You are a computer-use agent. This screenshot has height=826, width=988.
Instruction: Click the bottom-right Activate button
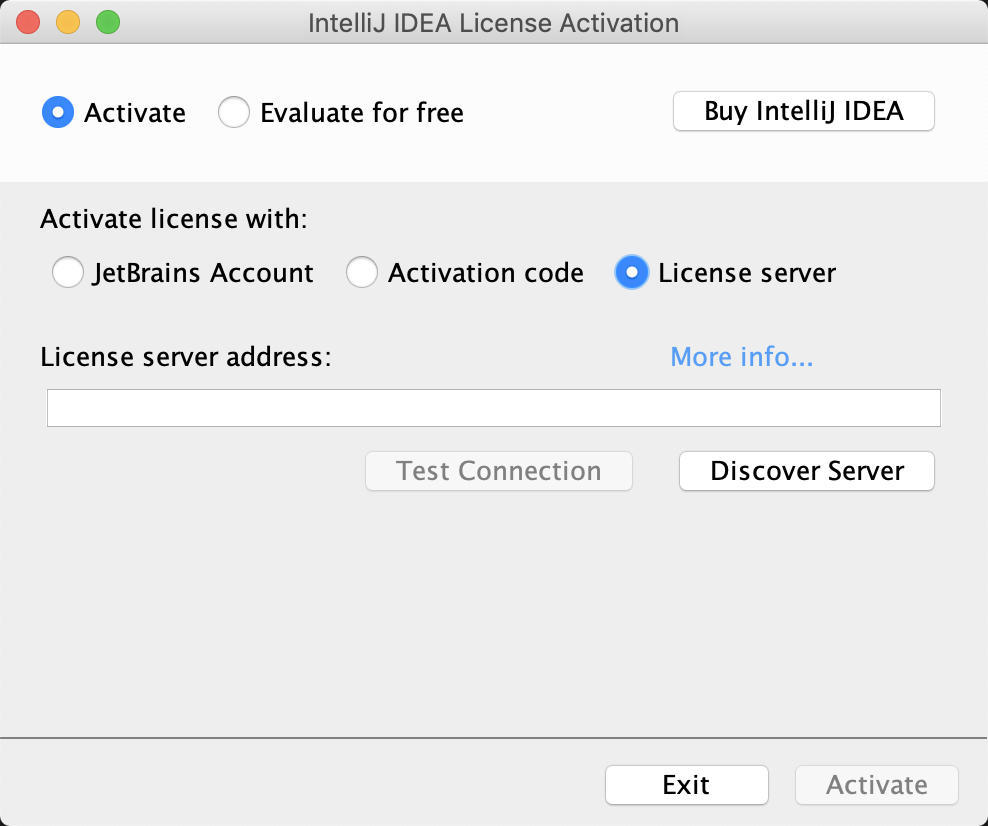876,785
